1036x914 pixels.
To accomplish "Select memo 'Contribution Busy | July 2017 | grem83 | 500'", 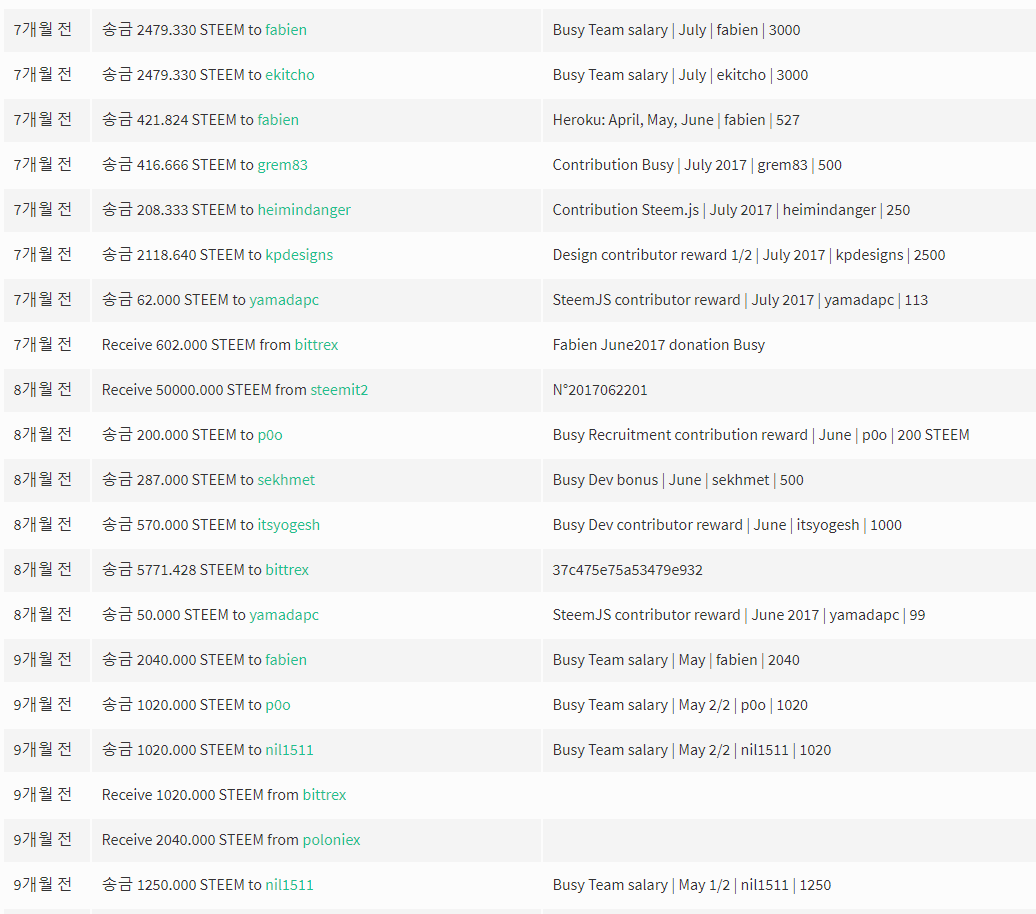I will point(697,165).
